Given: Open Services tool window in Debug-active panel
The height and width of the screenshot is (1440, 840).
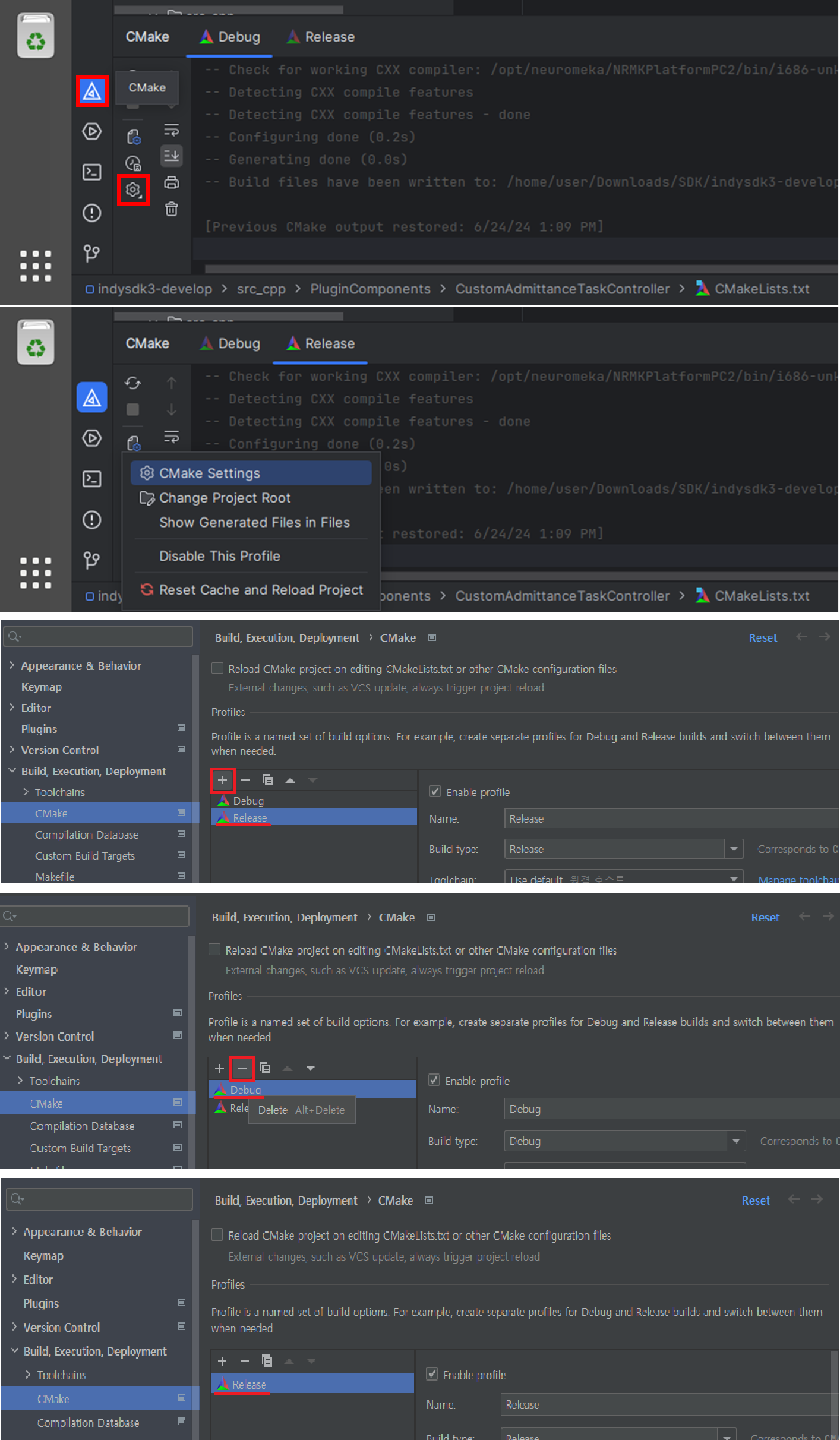Looking at the screenshot, I should tap(91, 131).
